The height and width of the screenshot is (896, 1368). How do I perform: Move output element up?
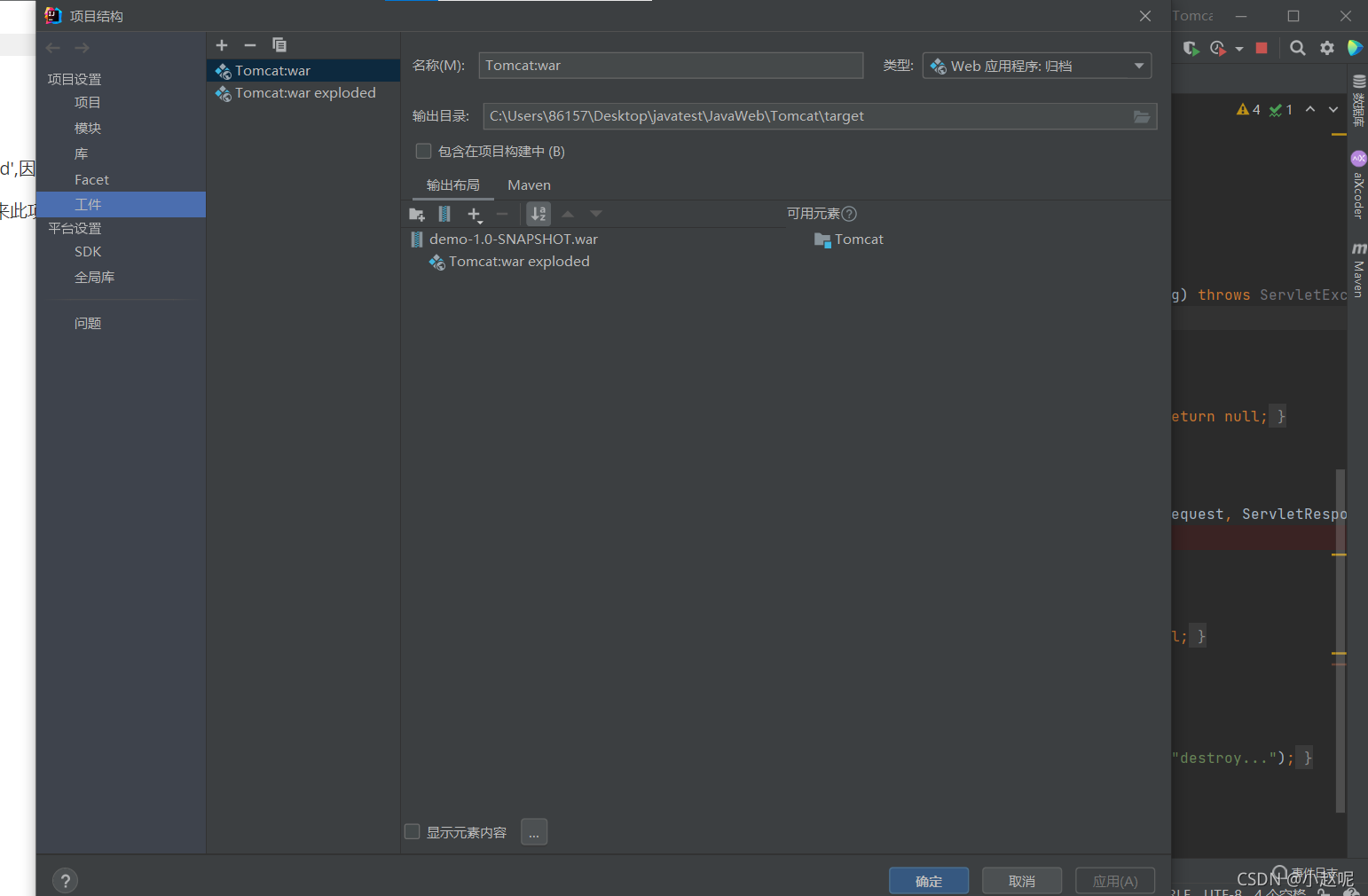point(568,214)
